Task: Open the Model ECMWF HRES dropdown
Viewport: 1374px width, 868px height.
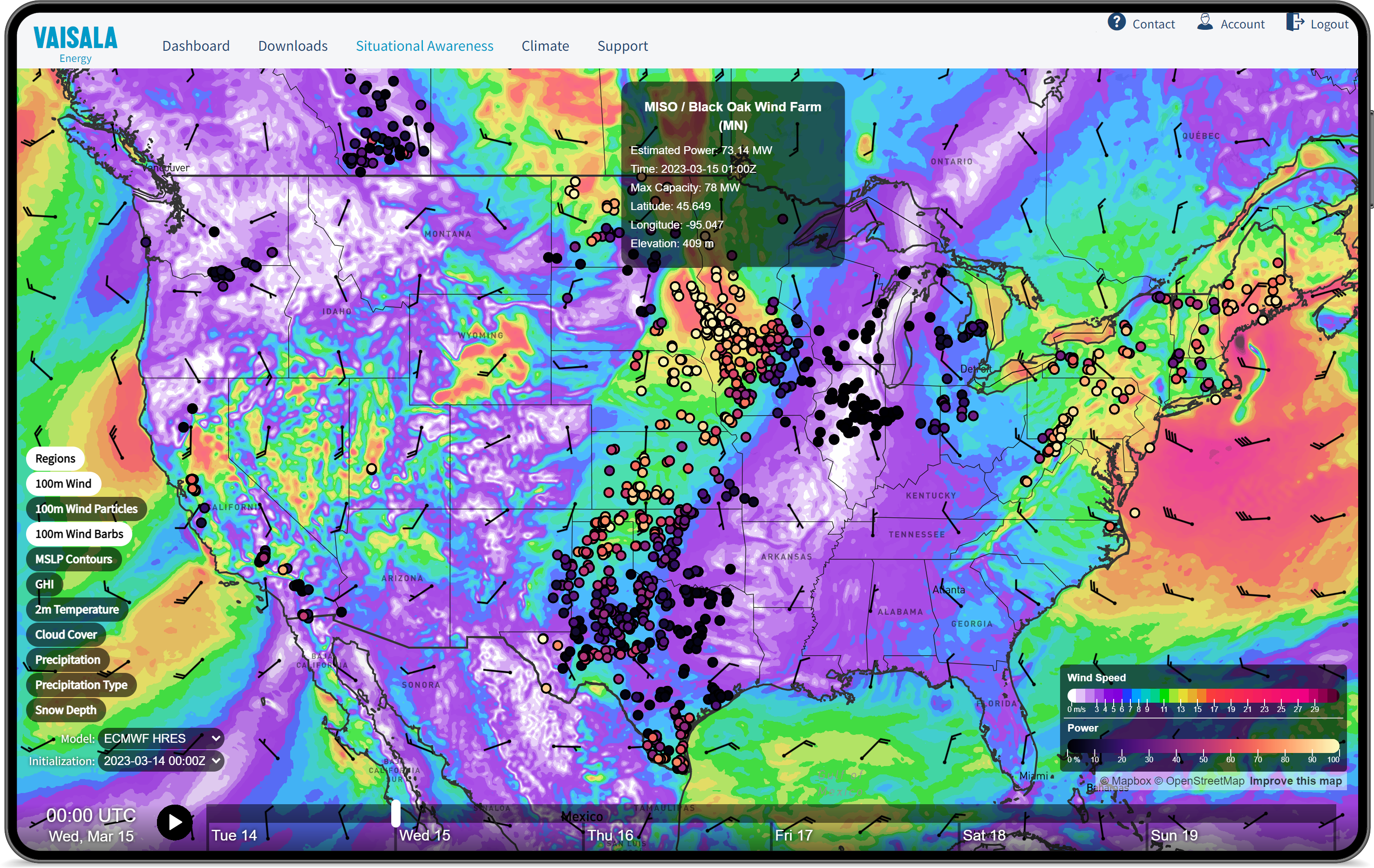Action: [x=161, y=738]
